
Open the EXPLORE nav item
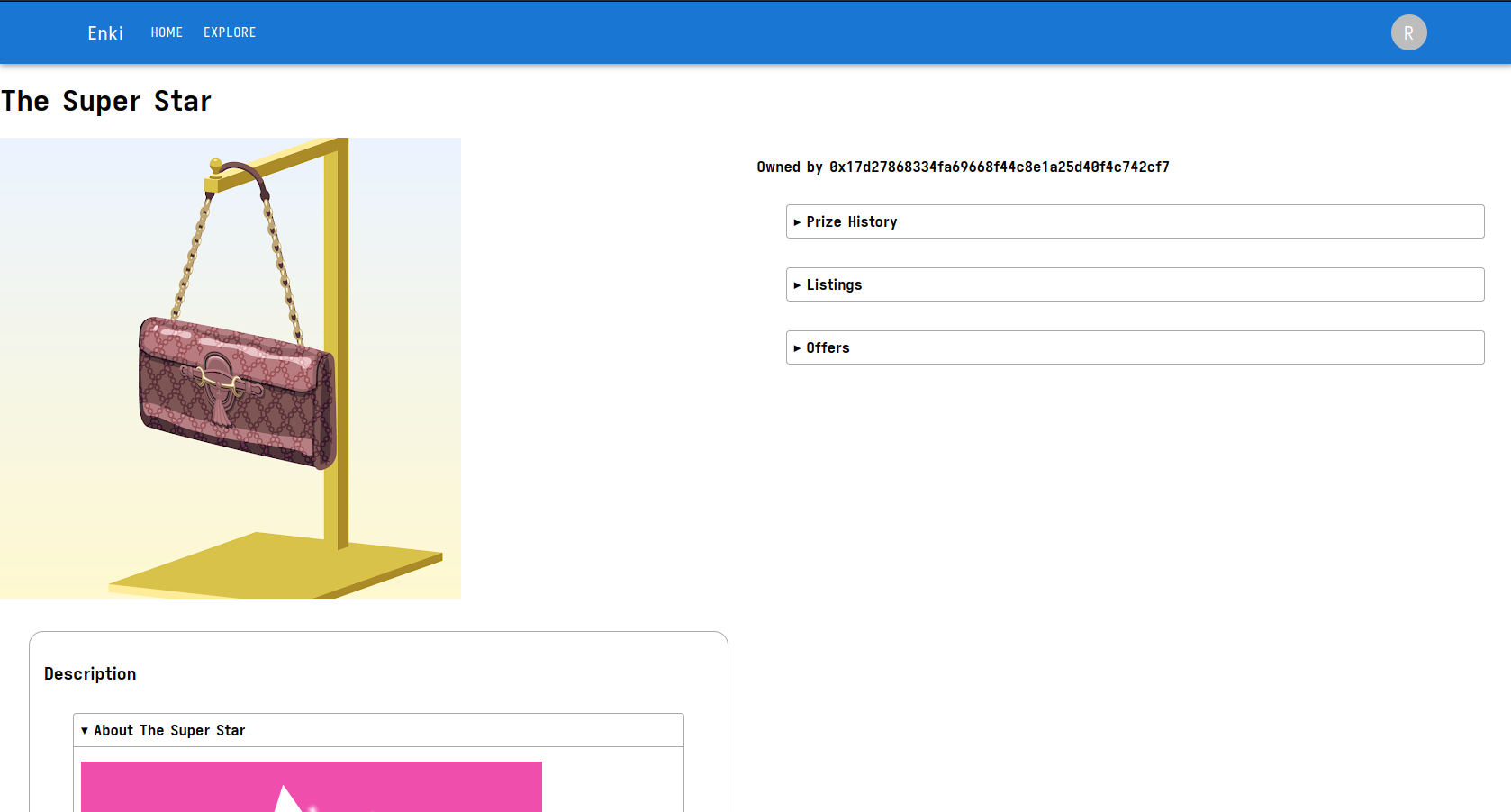pos(230,32)
